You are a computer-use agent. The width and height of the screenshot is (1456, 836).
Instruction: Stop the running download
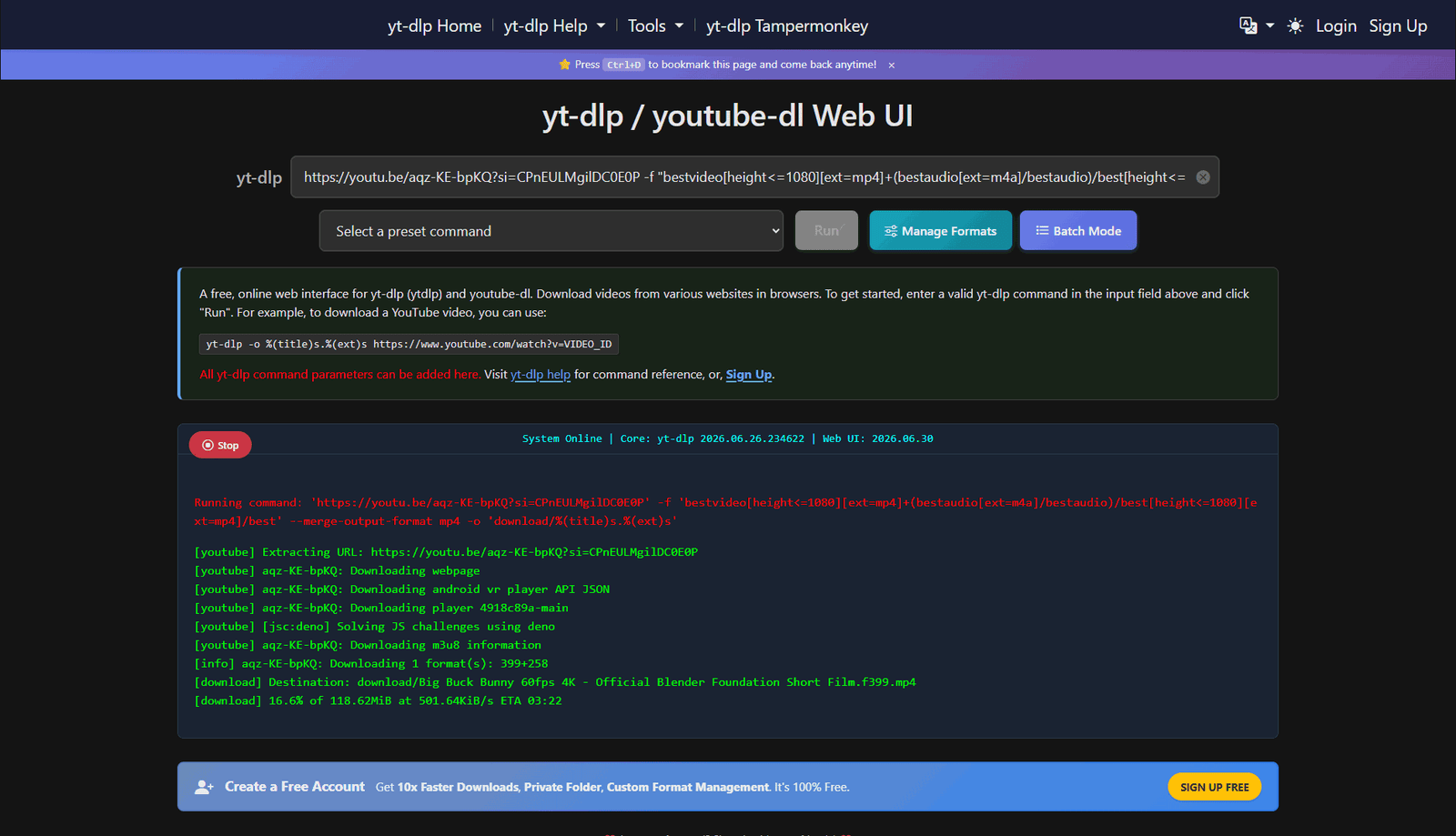coord(220,445)
